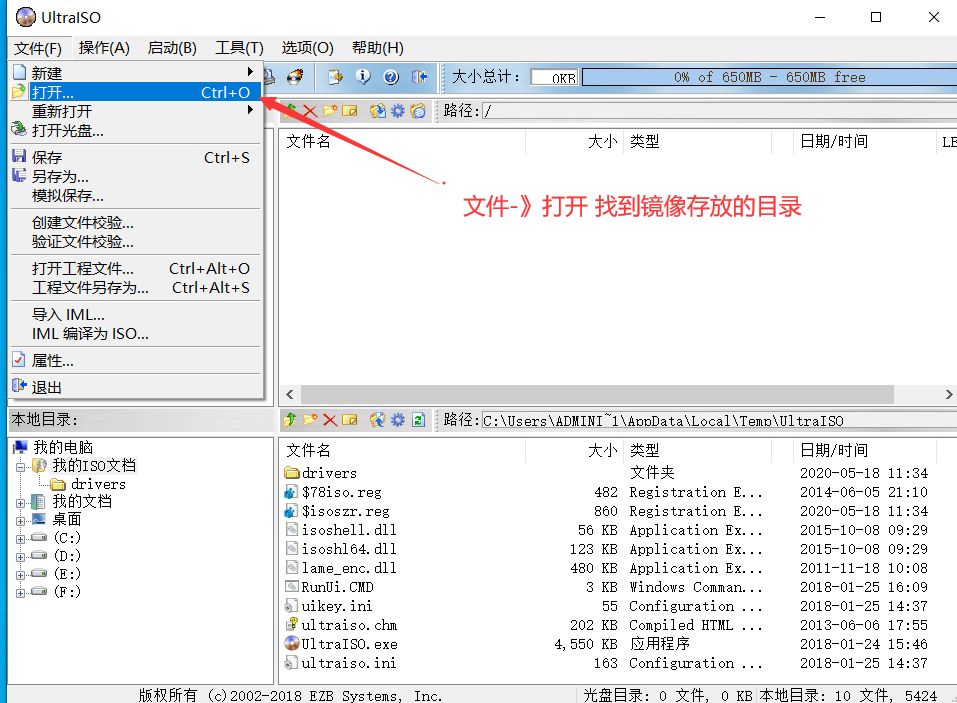Viewport: 957px width, 703px height.
Task: Click the compress/convert toolbar icon
Action: [335, 77]
